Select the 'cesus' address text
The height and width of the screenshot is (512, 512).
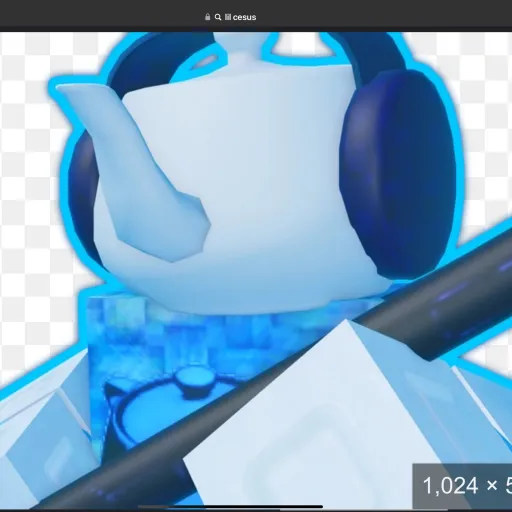pyautogui.click(x=244, y=17)
